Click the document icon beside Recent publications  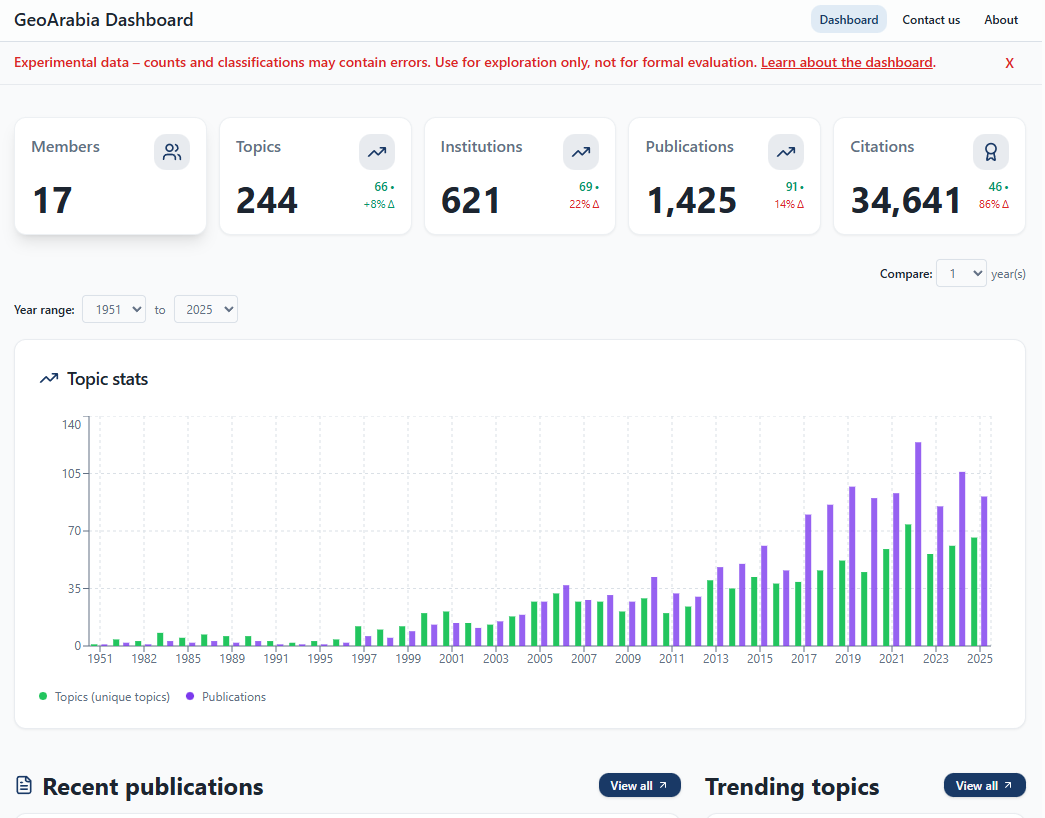click(24, 786)
